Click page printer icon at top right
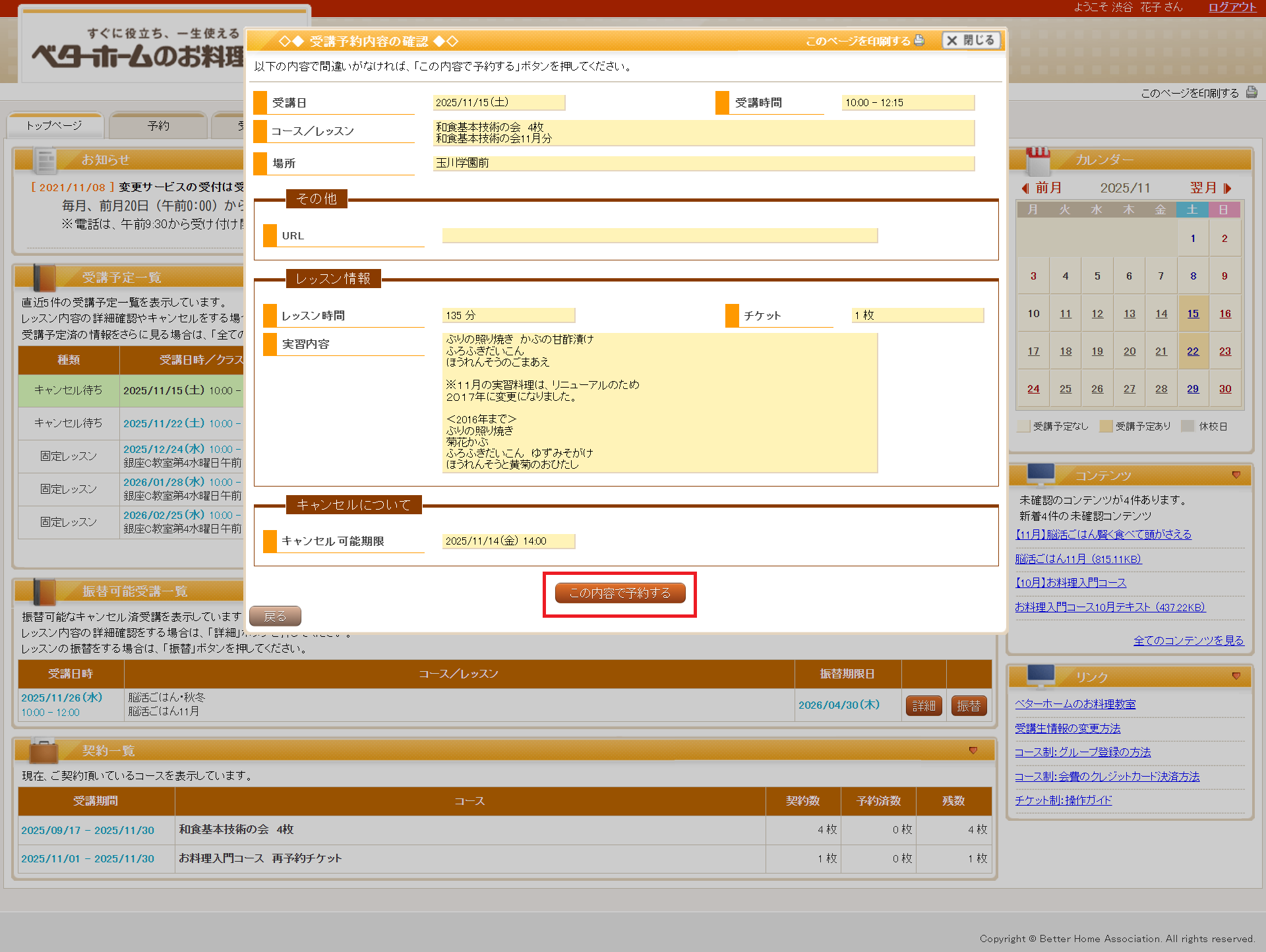1266x952 pixels. pyautogui.click(x=1251, y=93)
